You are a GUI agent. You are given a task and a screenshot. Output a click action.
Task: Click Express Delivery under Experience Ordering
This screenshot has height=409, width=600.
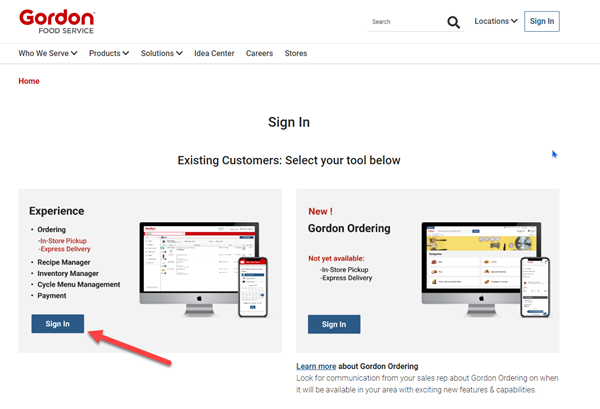(64, 249)
